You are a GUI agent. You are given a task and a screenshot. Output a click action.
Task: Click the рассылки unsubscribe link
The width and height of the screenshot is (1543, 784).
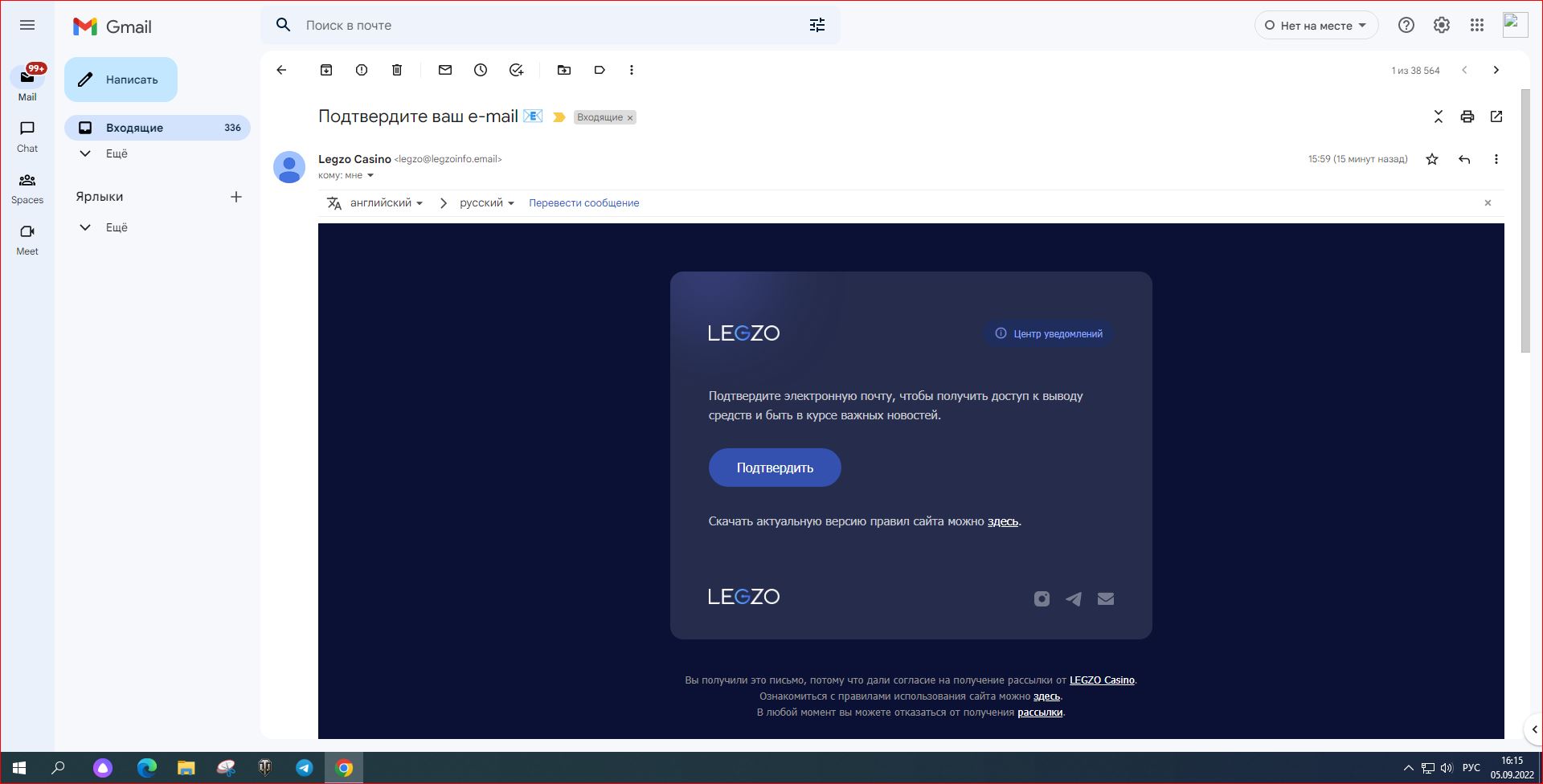point(1040,713)
